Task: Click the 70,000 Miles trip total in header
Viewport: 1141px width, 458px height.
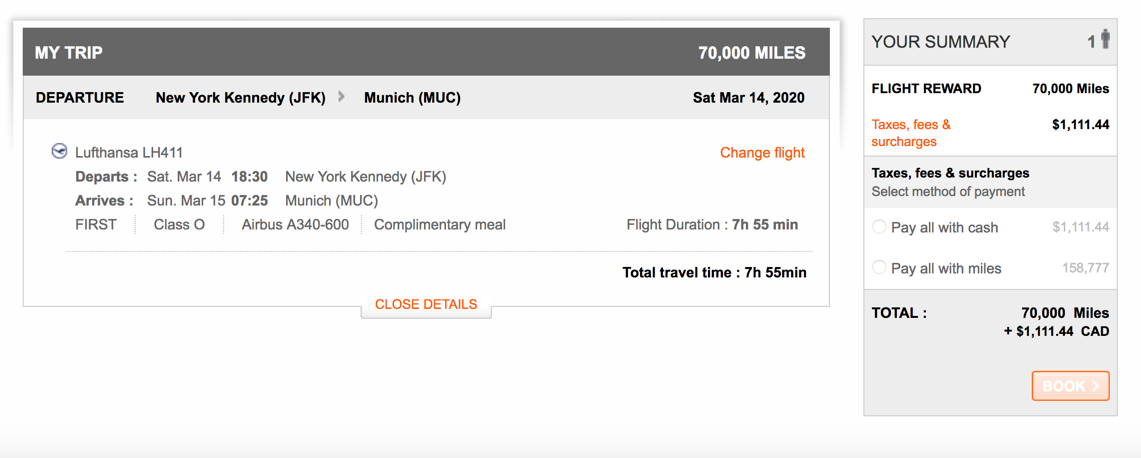Action: 751,53
